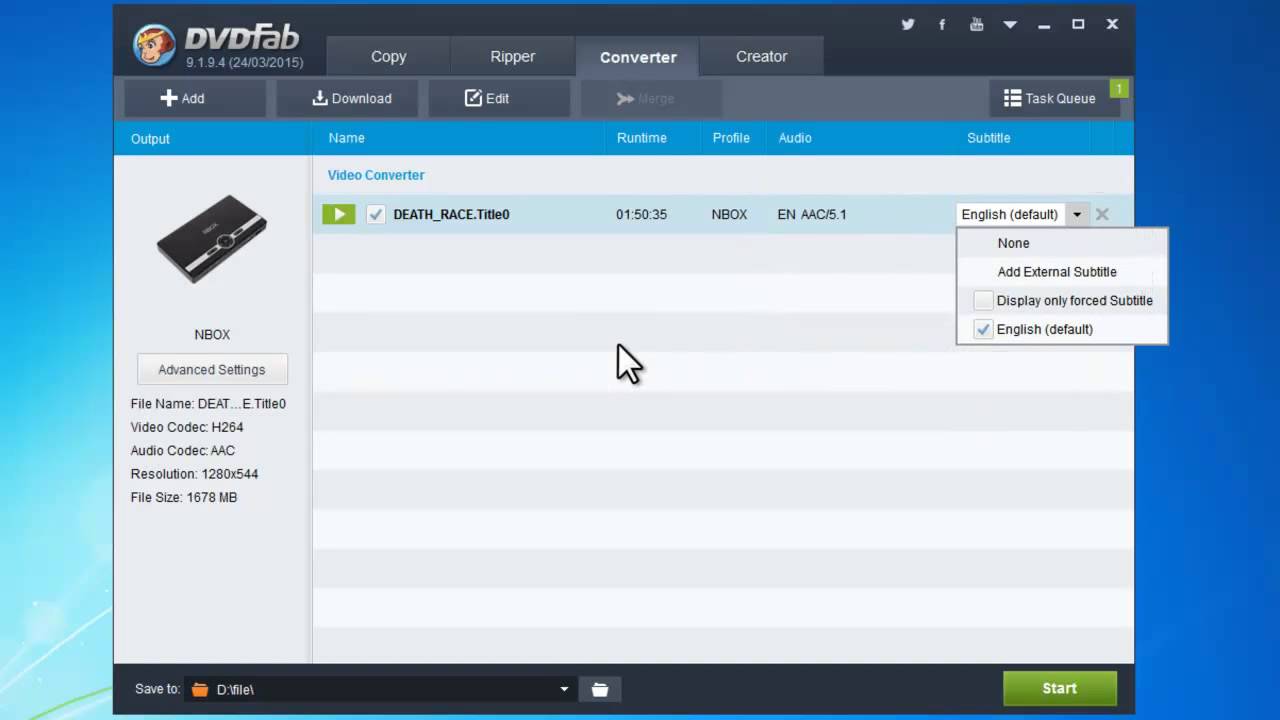1280x720 pixels.
Task: Click the EN AAC/5.1 audio cell
Action: [812, 214]
